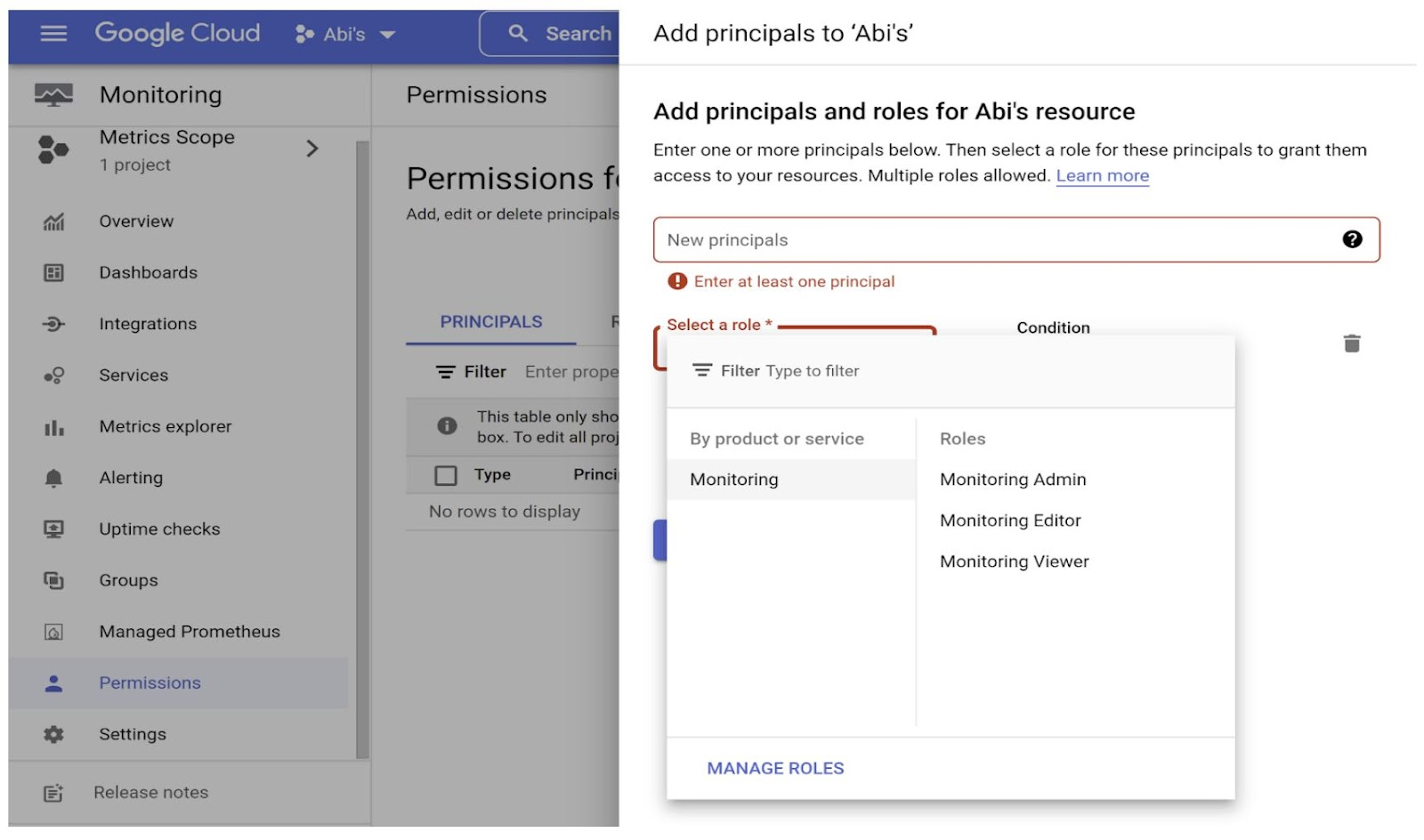1424x840 pixels.
Task: Open Dashboards in sidebar
Action: (x=148, y=273)
